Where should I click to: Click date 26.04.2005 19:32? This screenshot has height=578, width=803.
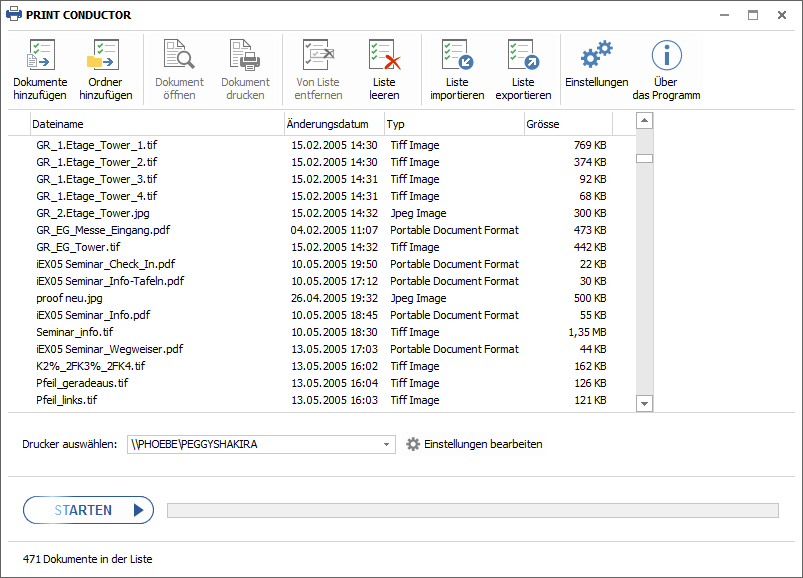(x=334, y=298)
